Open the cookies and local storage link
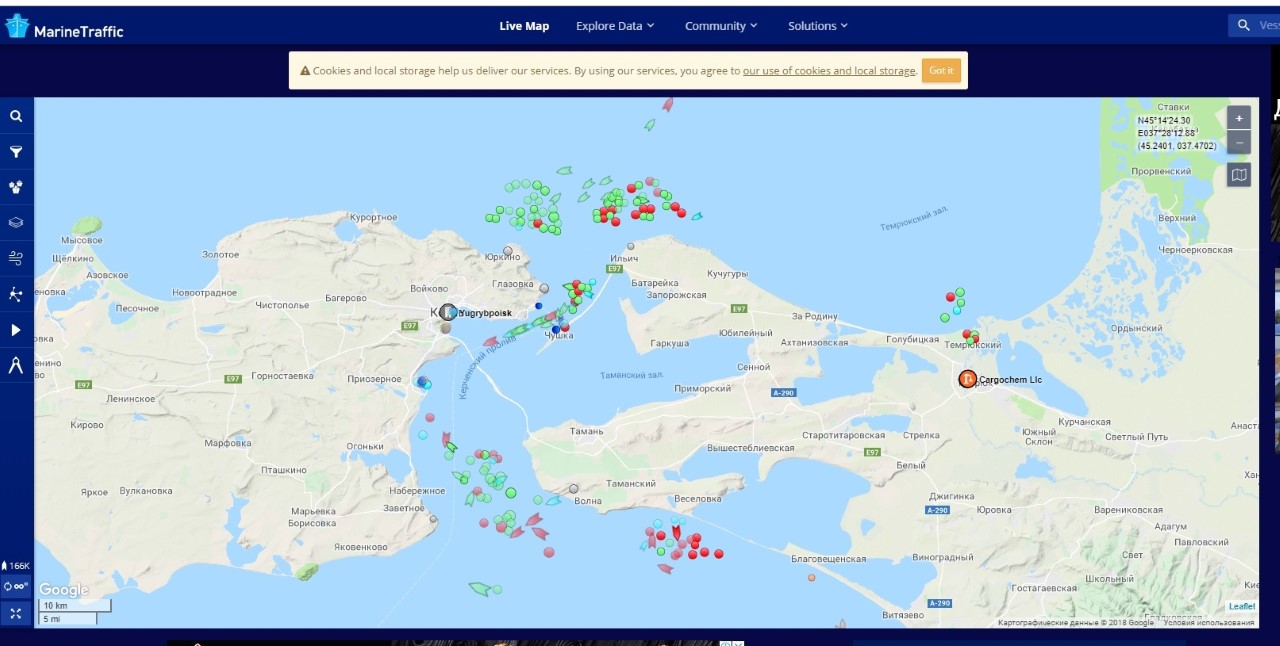Screen dimensions: 1280x646 click(829, 71)
